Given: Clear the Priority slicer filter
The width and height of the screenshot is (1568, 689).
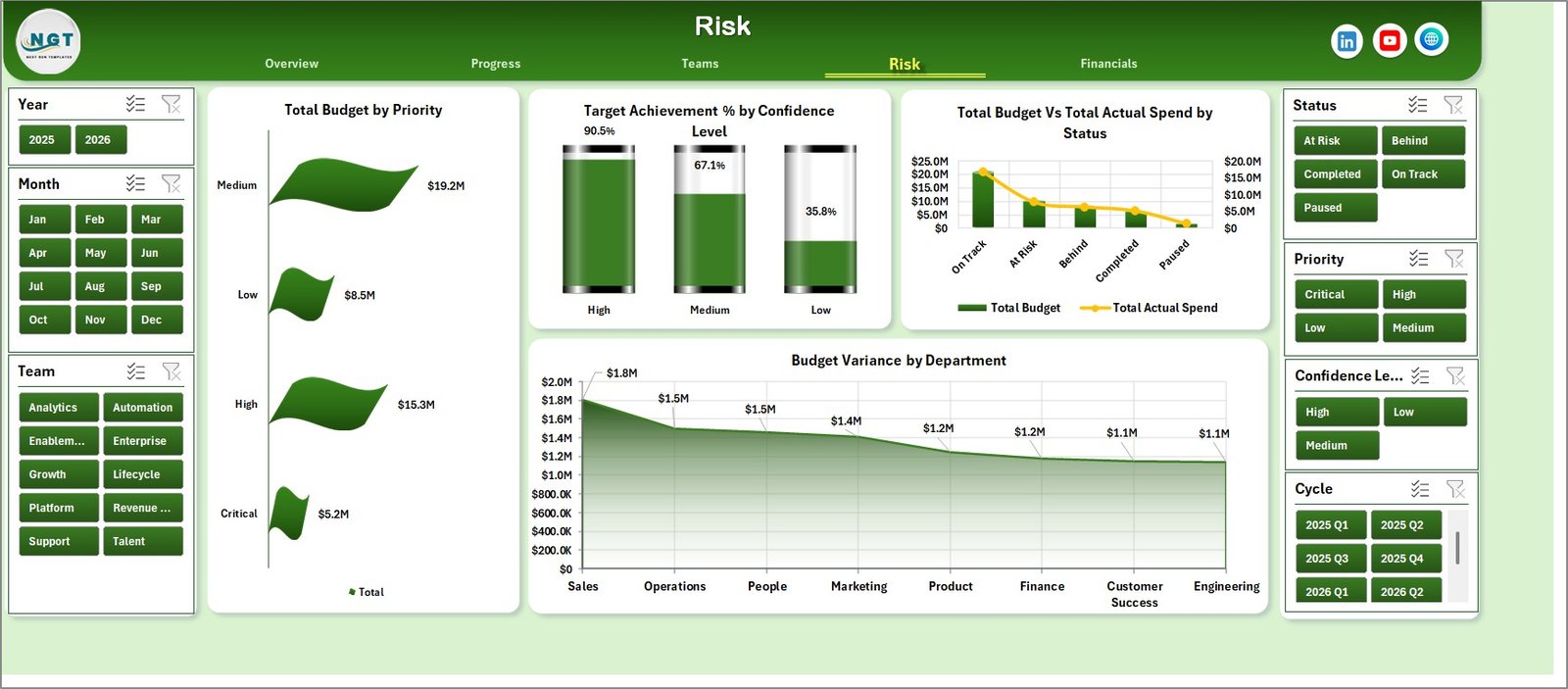Looking at the screenshot, I should coord(1454,259).
